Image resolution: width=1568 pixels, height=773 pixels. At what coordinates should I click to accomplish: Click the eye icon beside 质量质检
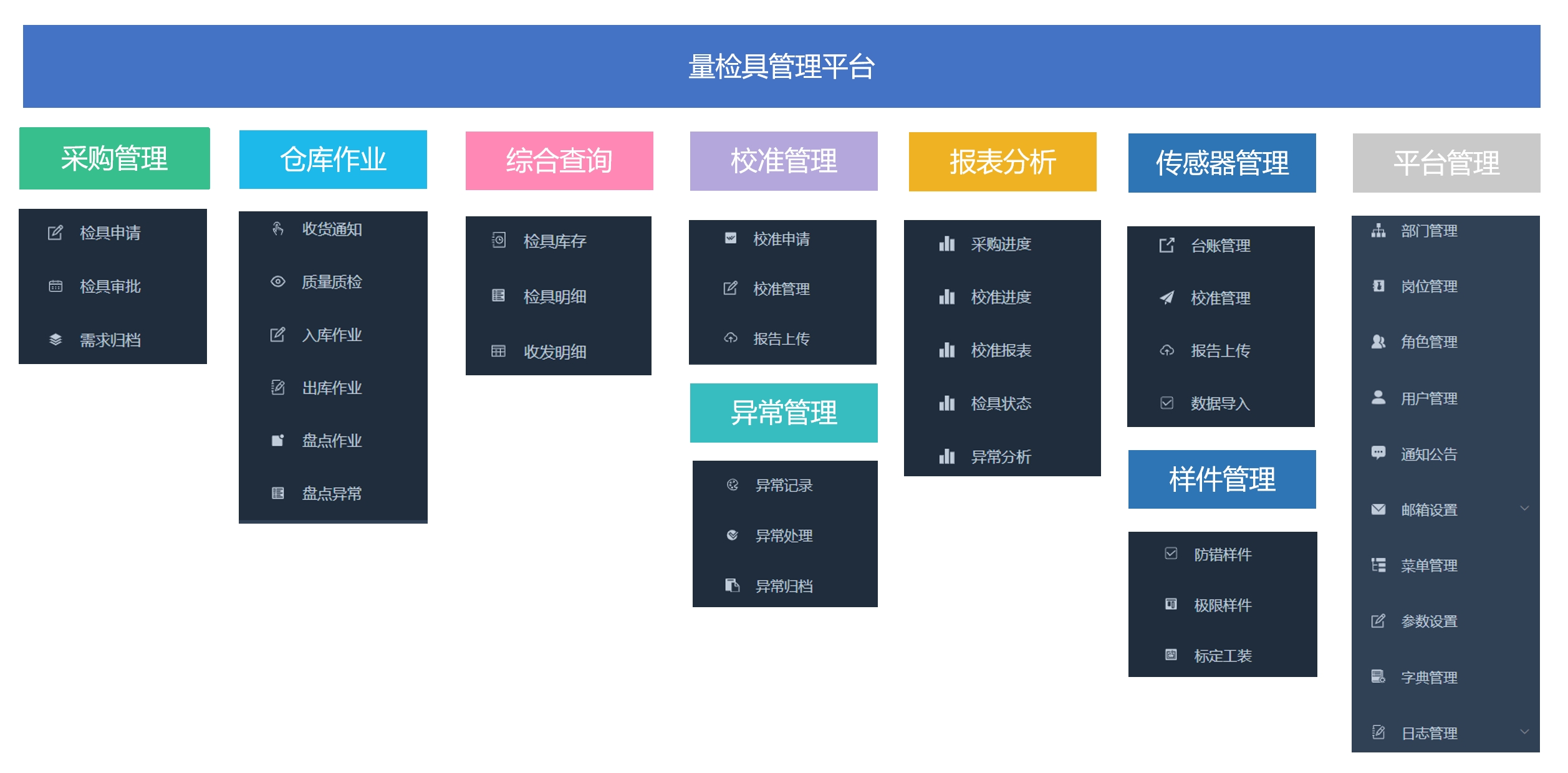pos(278,282)
